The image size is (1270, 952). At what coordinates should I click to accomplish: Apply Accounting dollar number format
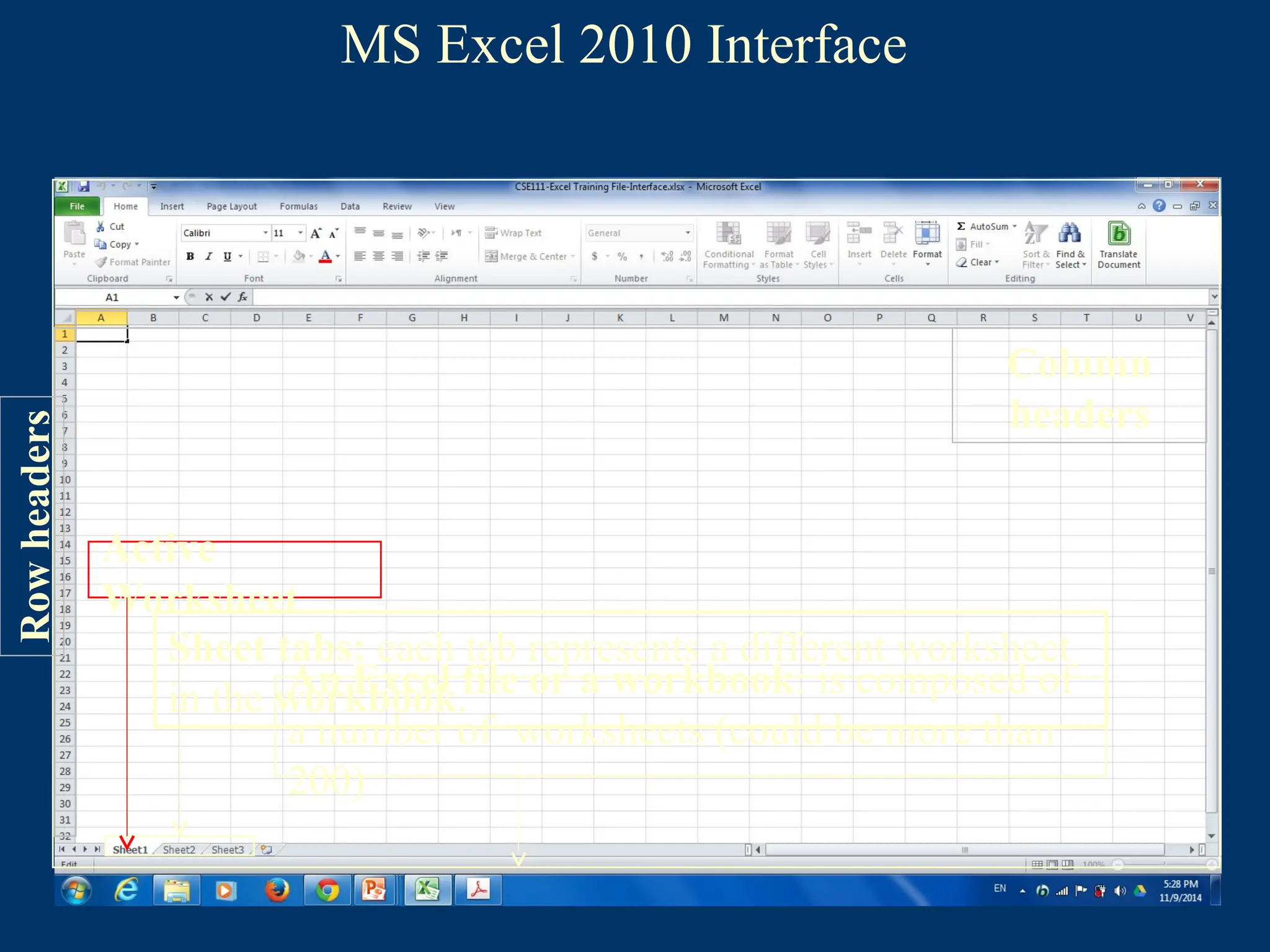tap(595, 257)
